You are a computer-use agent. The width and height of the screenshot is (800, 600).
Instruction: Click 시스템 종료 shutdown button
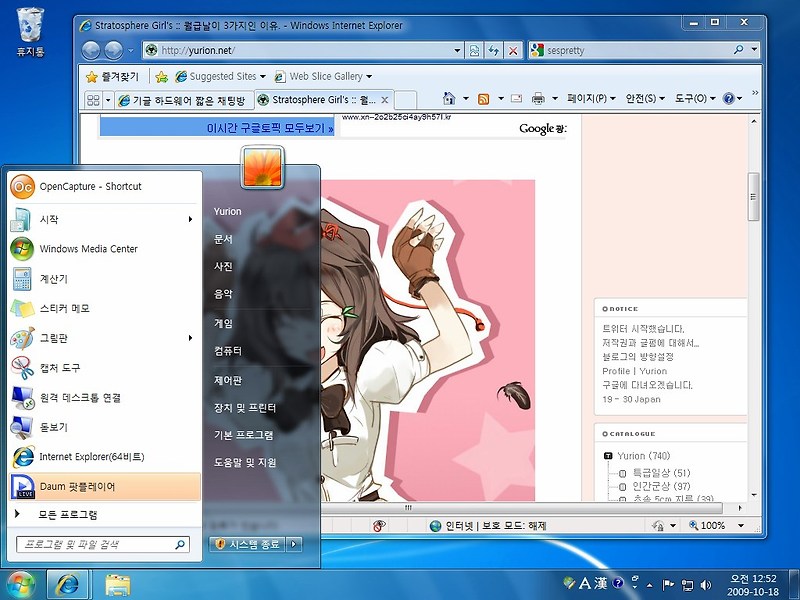click(x=247, y=544)
